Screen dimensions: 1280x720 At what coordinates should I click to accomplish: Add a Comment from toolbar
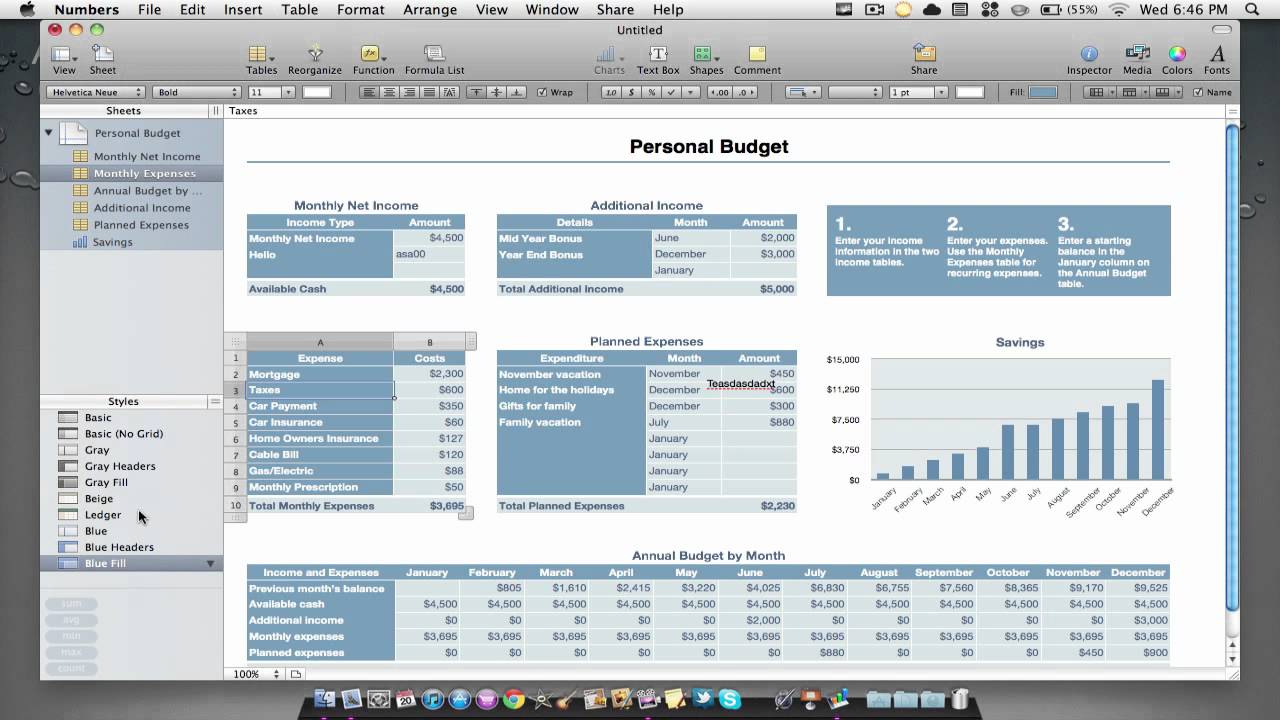[x=757, y=59]
